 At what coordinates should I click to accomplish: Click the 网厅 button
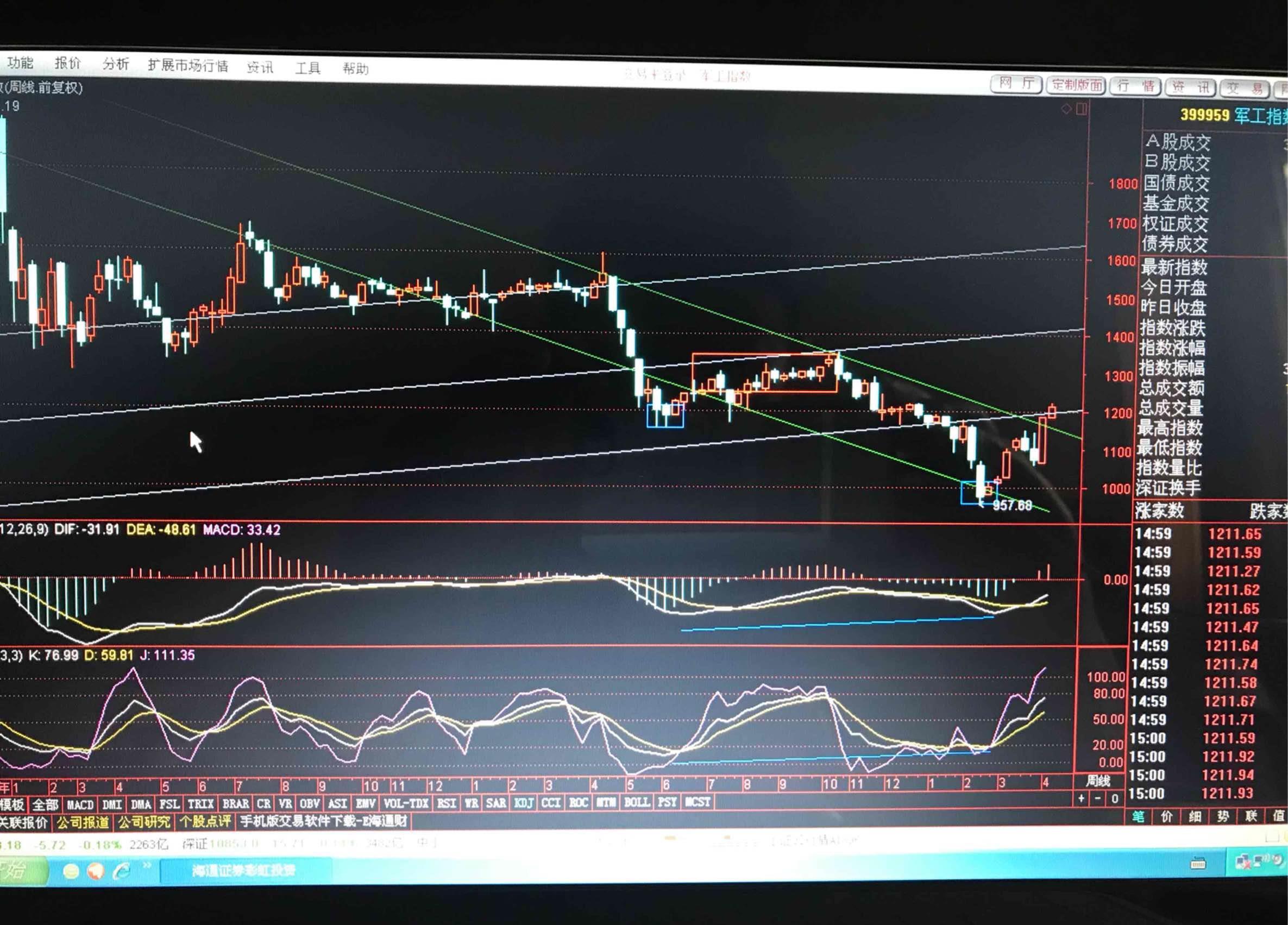[x=1016, y=84]
